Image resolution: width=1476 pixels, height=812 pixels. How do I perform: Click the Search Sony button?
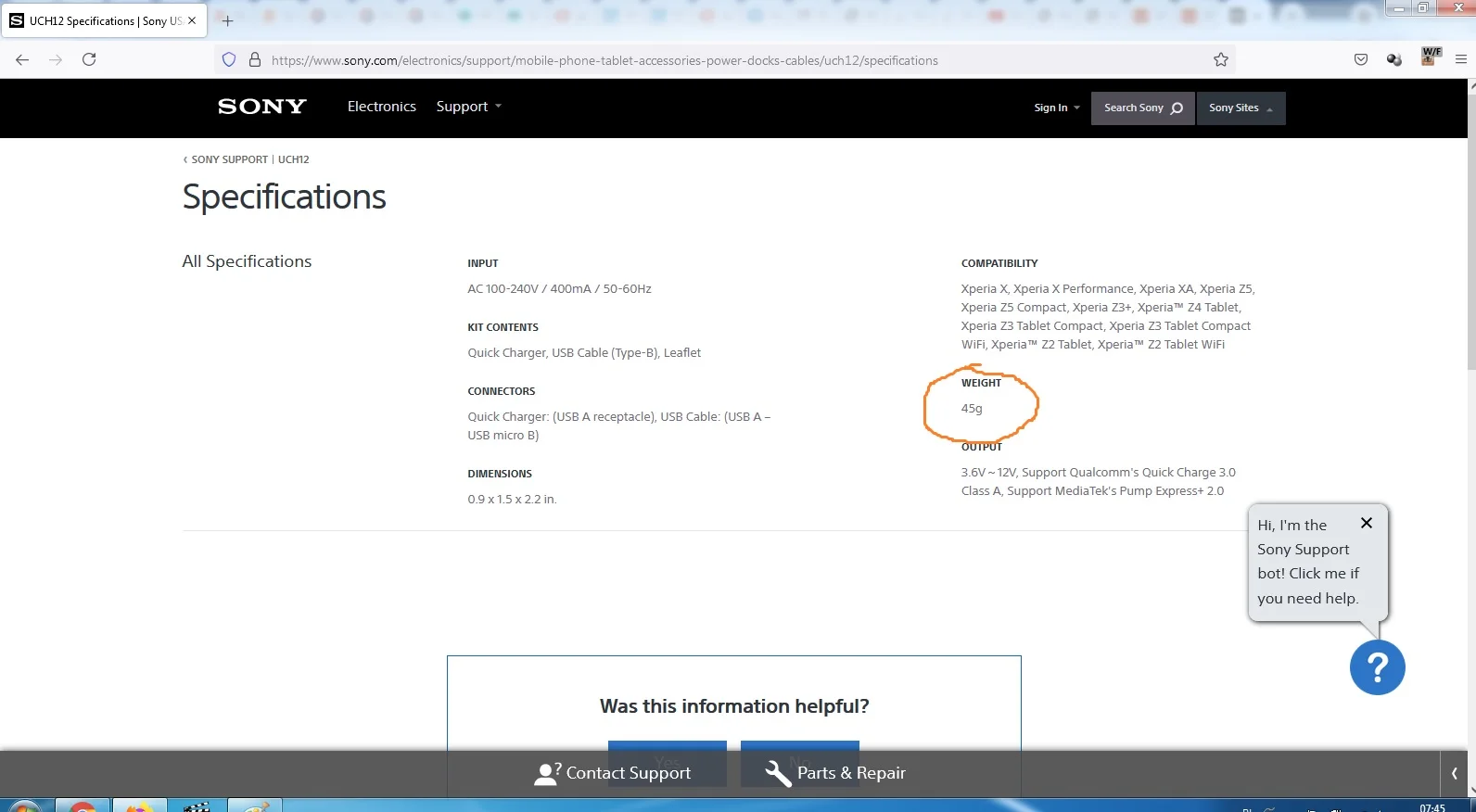coord(1143,108)
